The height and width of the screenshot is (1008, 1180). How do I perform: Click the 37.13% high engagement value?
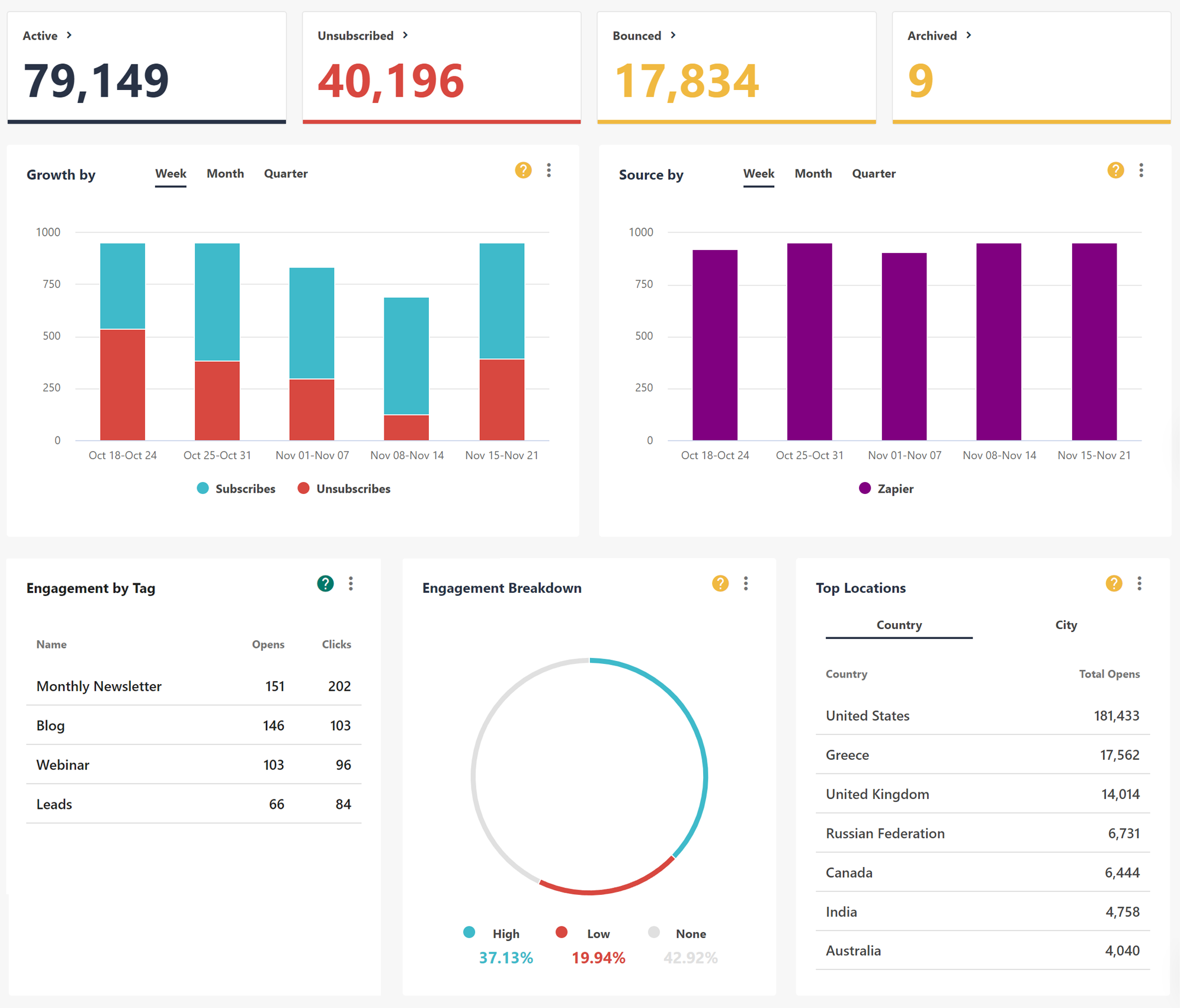click(506, 958)
